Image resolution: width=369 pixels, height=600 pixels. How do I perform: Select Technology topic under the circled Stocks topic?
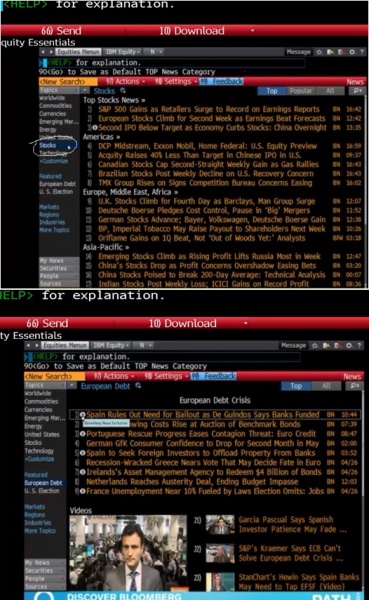53,153
